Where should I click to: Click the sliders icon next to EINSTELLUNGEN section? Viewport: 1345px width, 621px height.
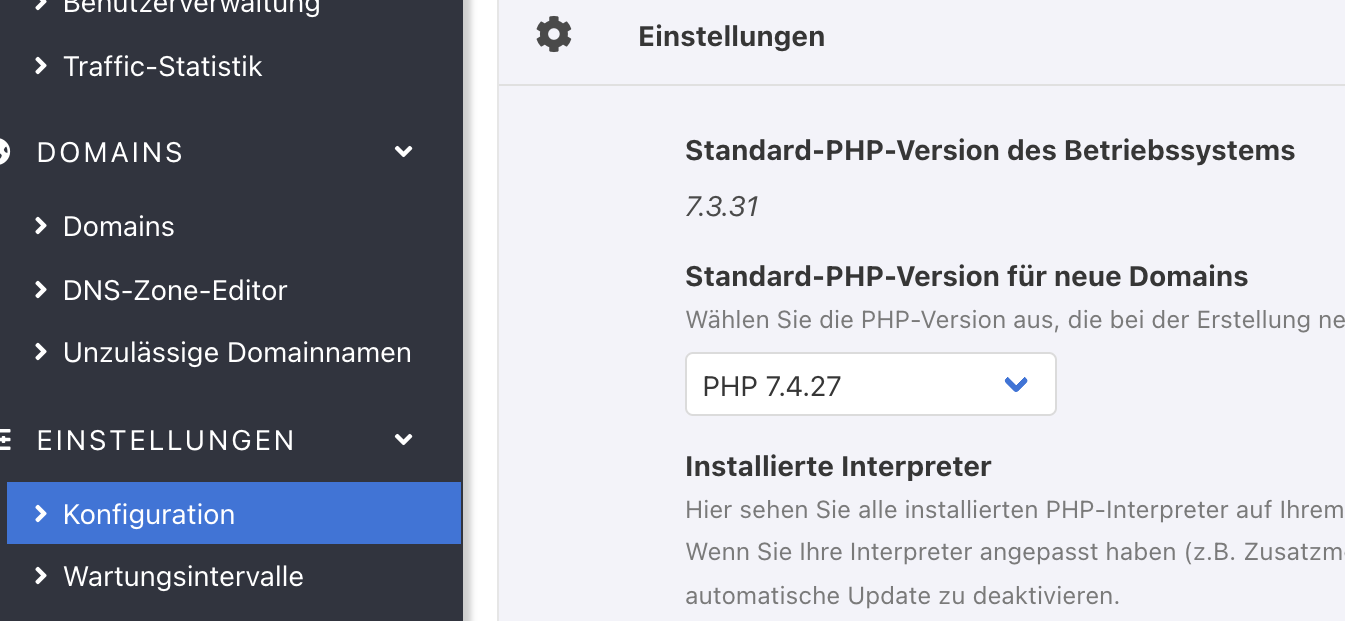[4, 440]
